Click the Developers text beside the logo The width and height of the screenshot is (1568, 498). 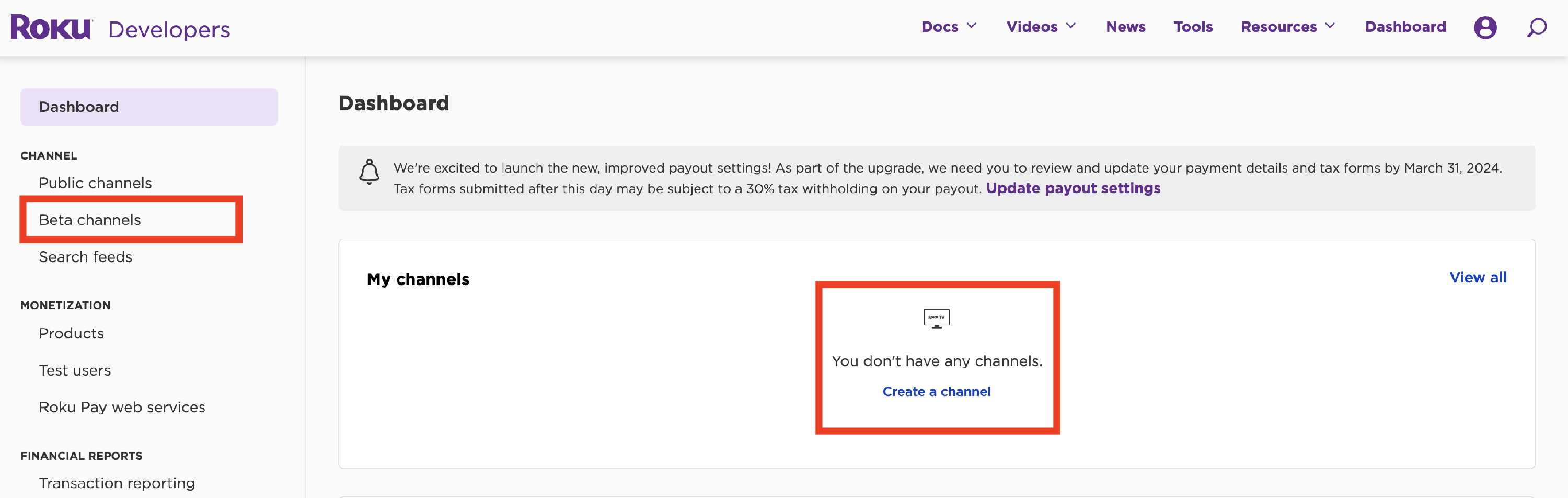[x=169, y=29]
